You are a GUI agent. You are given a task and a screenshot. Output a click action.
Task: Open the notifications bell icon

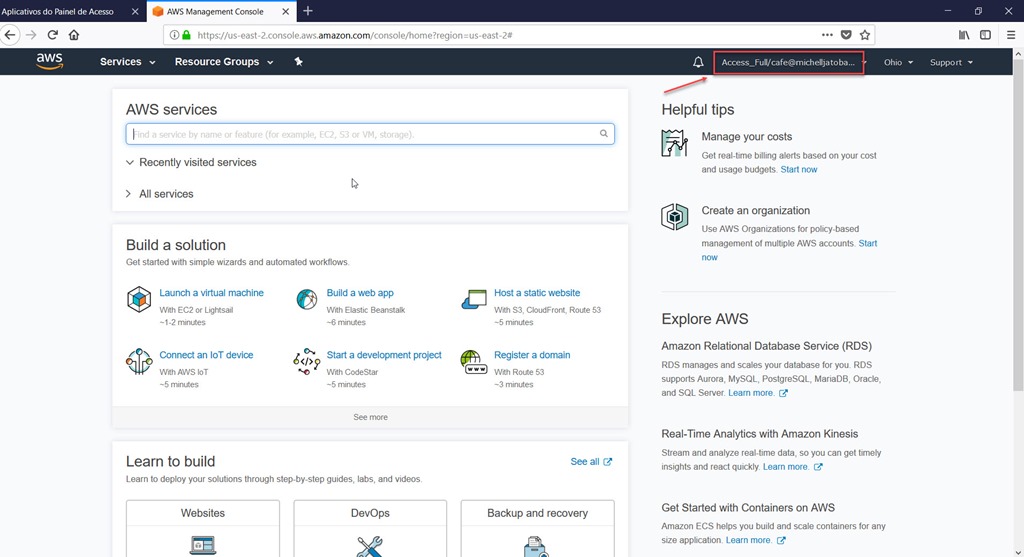coord(698,62)
